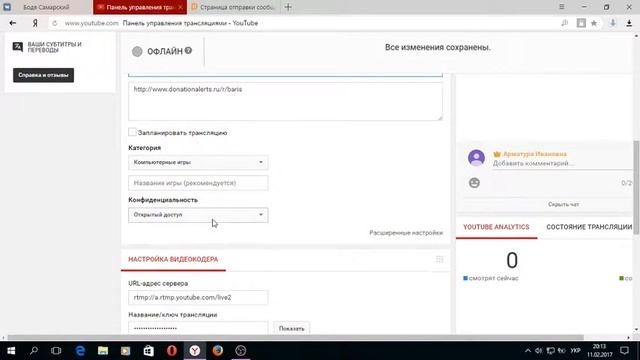Open the Конфиденциальность dropdown Открытый доступ
This screenshot has height=360, width=640.
coord(198,215)
